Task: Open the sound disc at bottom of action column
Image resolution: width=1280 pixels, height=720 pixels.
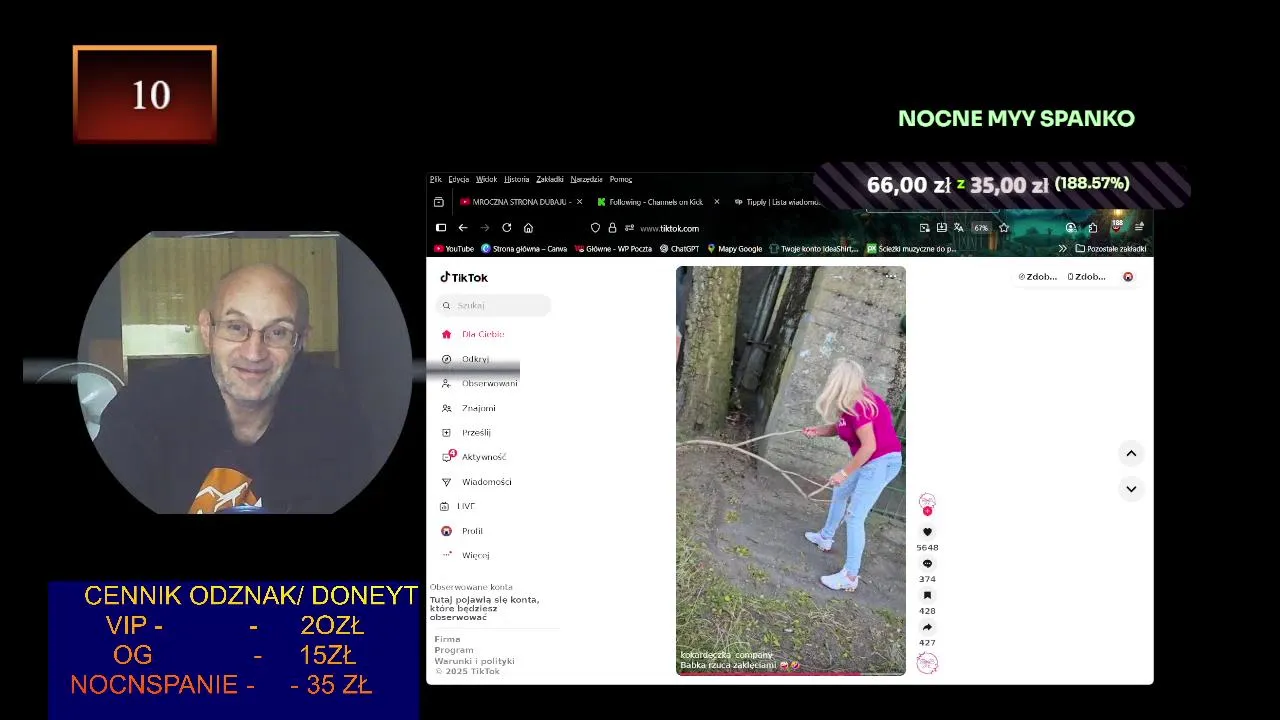Action: [927, 663]
